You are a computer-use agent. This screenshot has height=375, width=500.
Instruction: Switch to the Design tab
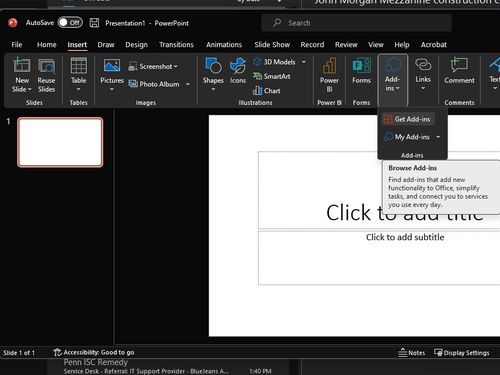(136, 45)
